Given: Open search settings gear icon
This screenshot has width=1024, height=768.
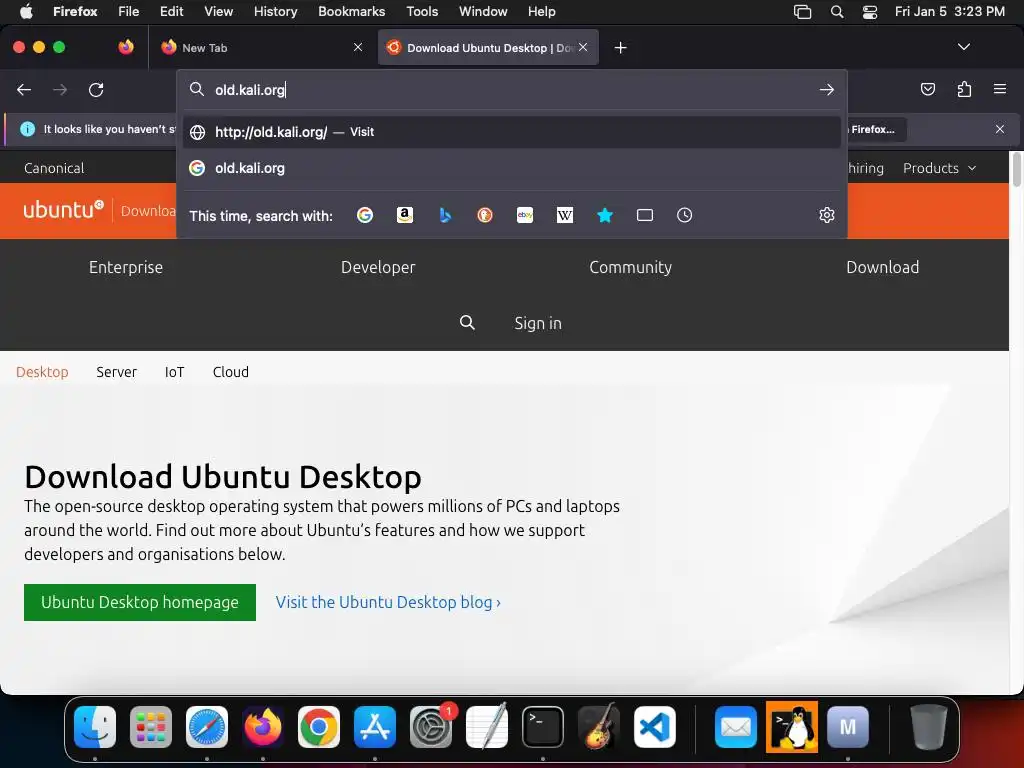Looking at the screenshot, I should [x=827, y=215].
